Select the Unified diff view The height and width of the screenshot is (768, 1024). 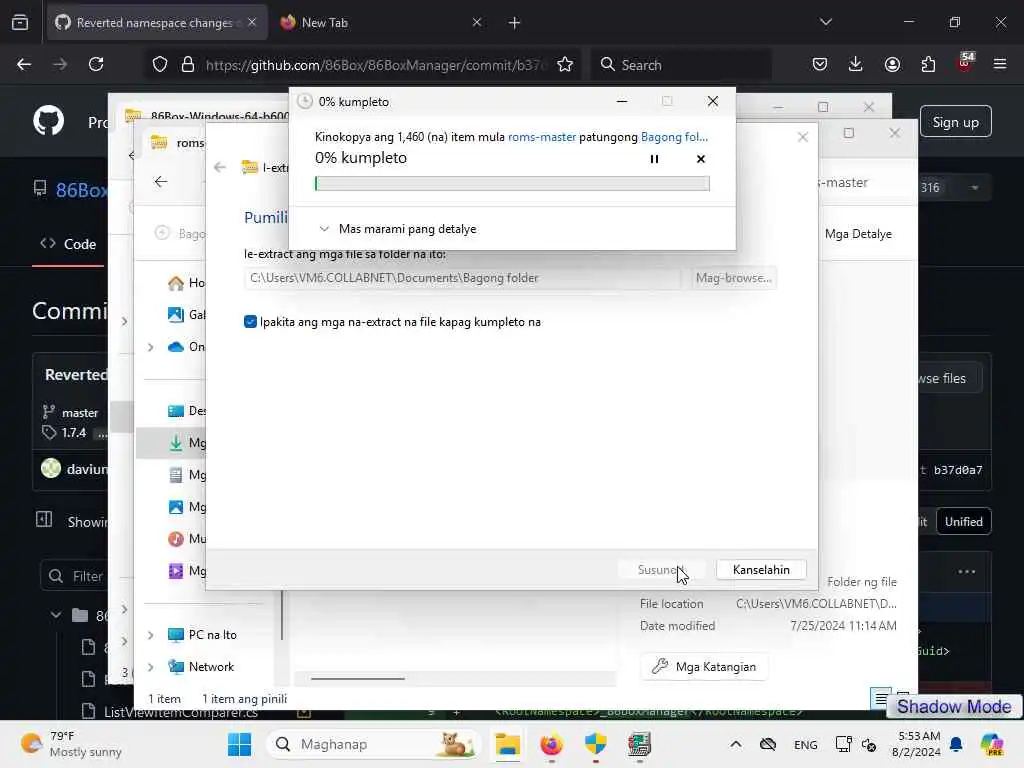pos(963,522)
